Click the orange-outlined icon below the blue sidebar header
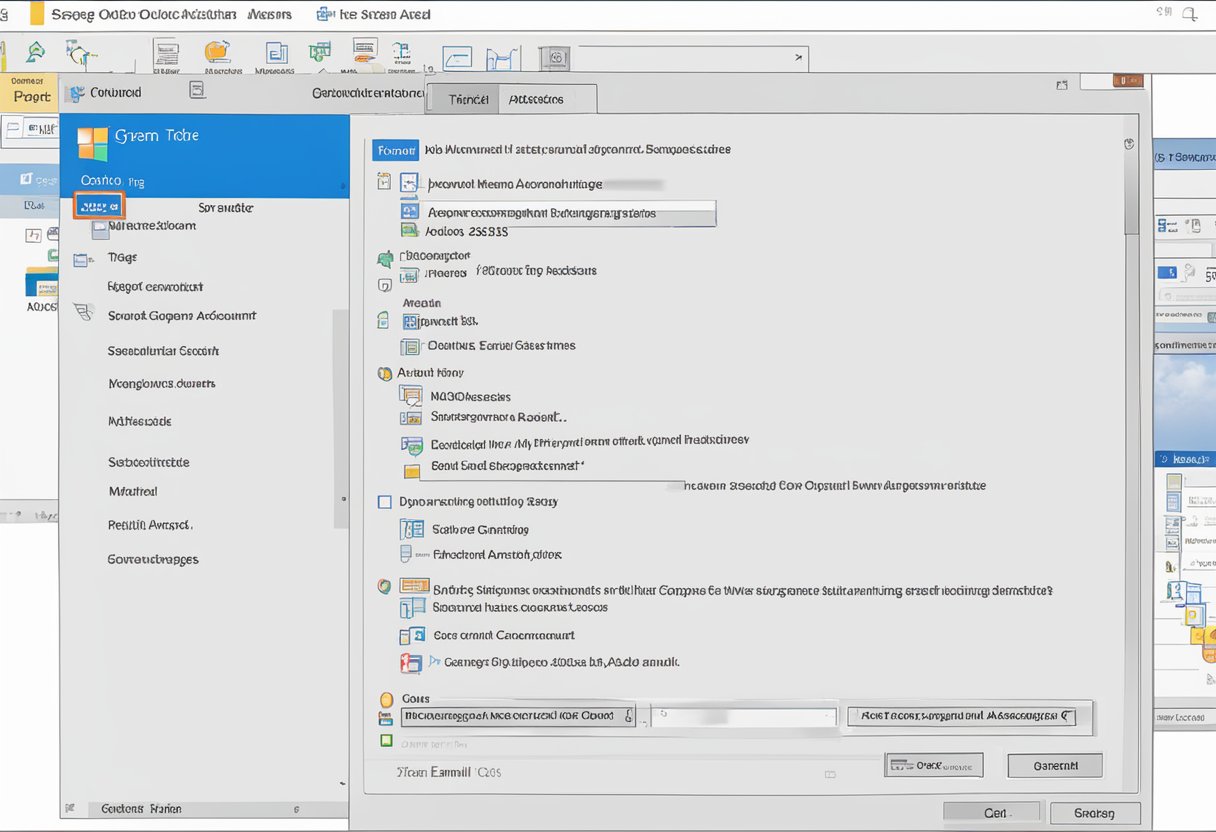The image size is (1216, 832). (99, 206)
